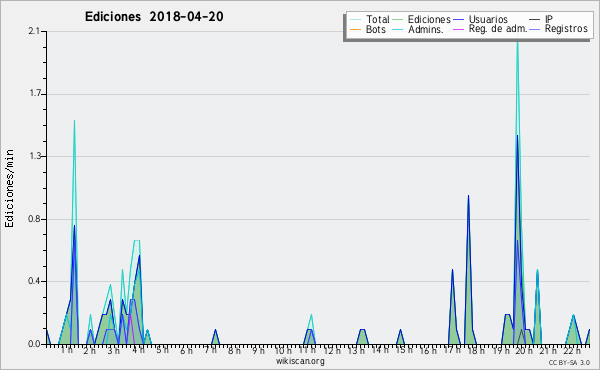600x370 pixels.
Task: Click the 1.3 y-axis gridline label
Action: pyautogui.click(x=34, y=156)
